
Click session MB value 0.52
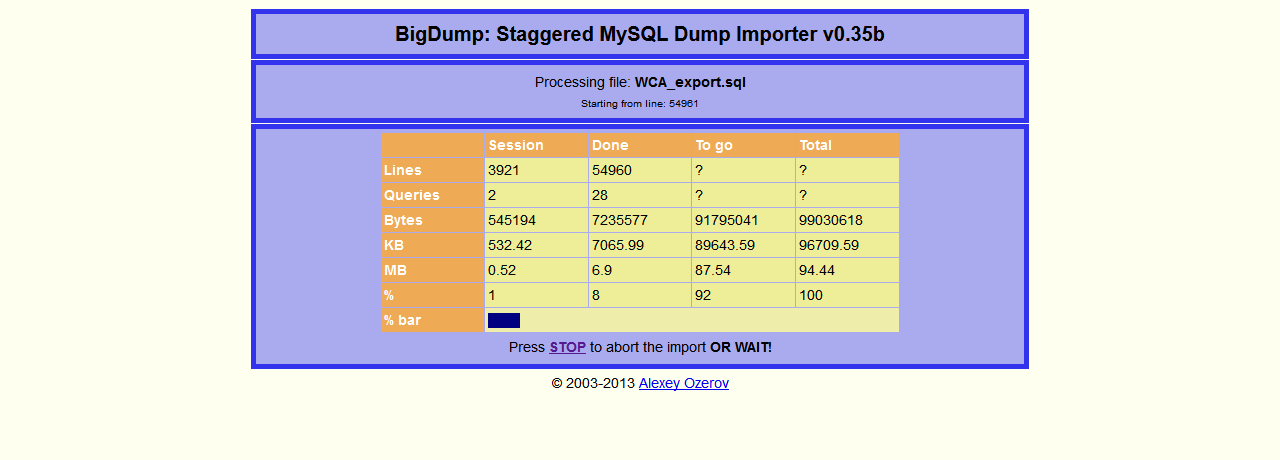(502, 270)
